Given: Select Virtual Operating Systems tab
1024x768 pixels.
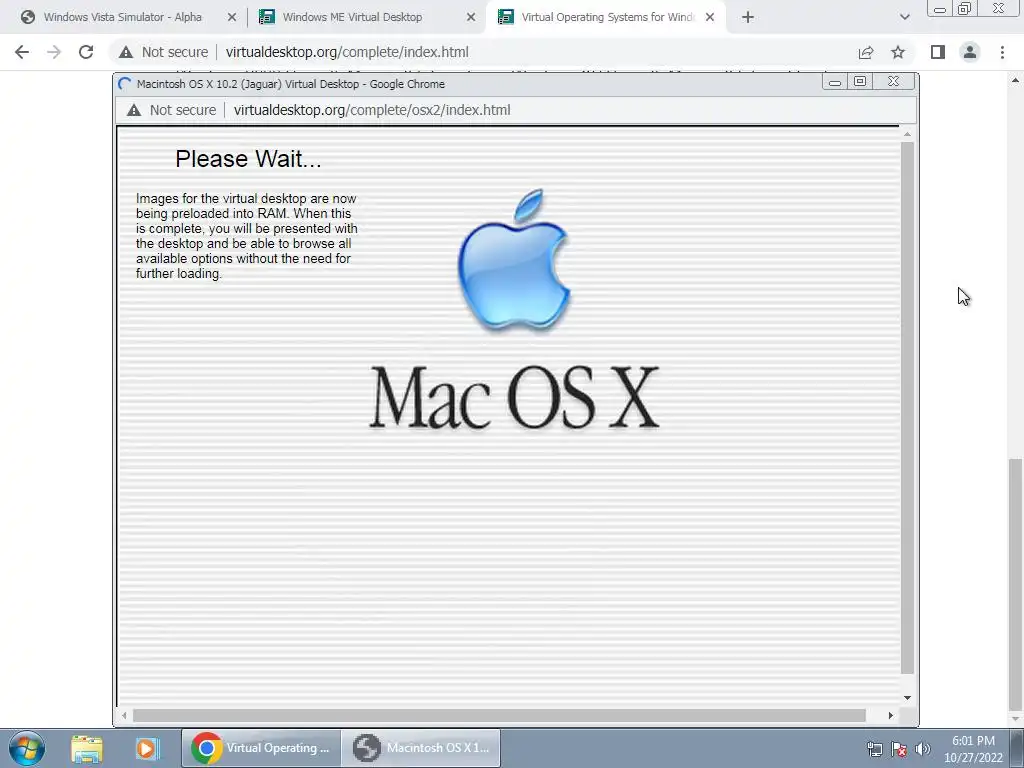Looking at the screenshot, I should coord(607,17).
